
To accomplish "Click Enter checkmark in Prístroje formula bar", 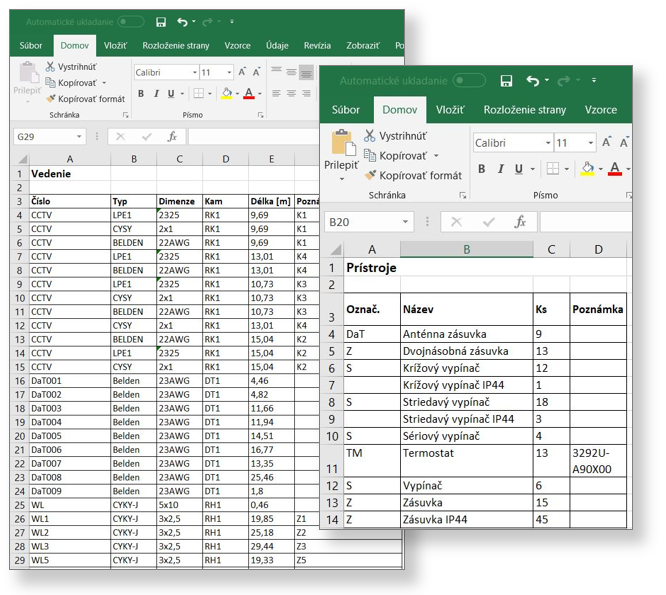I will (x=489, y=222).
